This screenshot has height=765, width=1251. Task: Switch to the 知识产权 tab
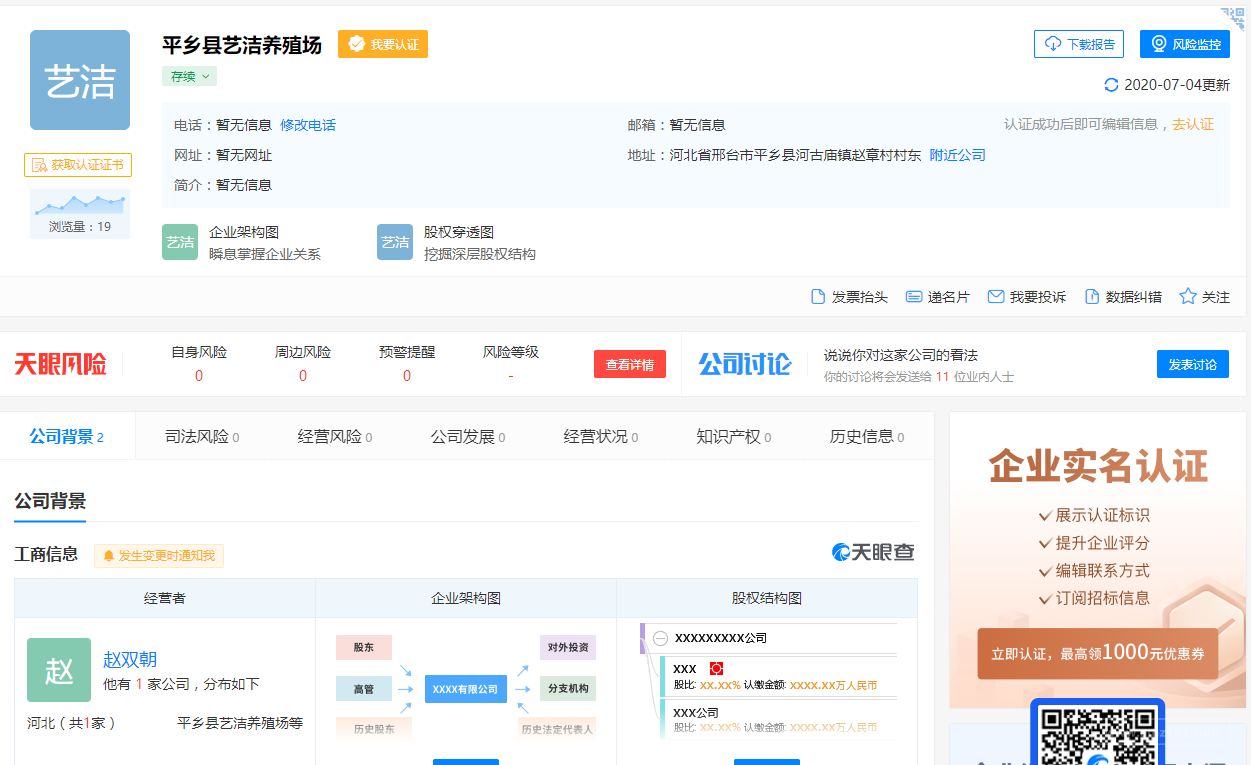(x=733, y=437)
